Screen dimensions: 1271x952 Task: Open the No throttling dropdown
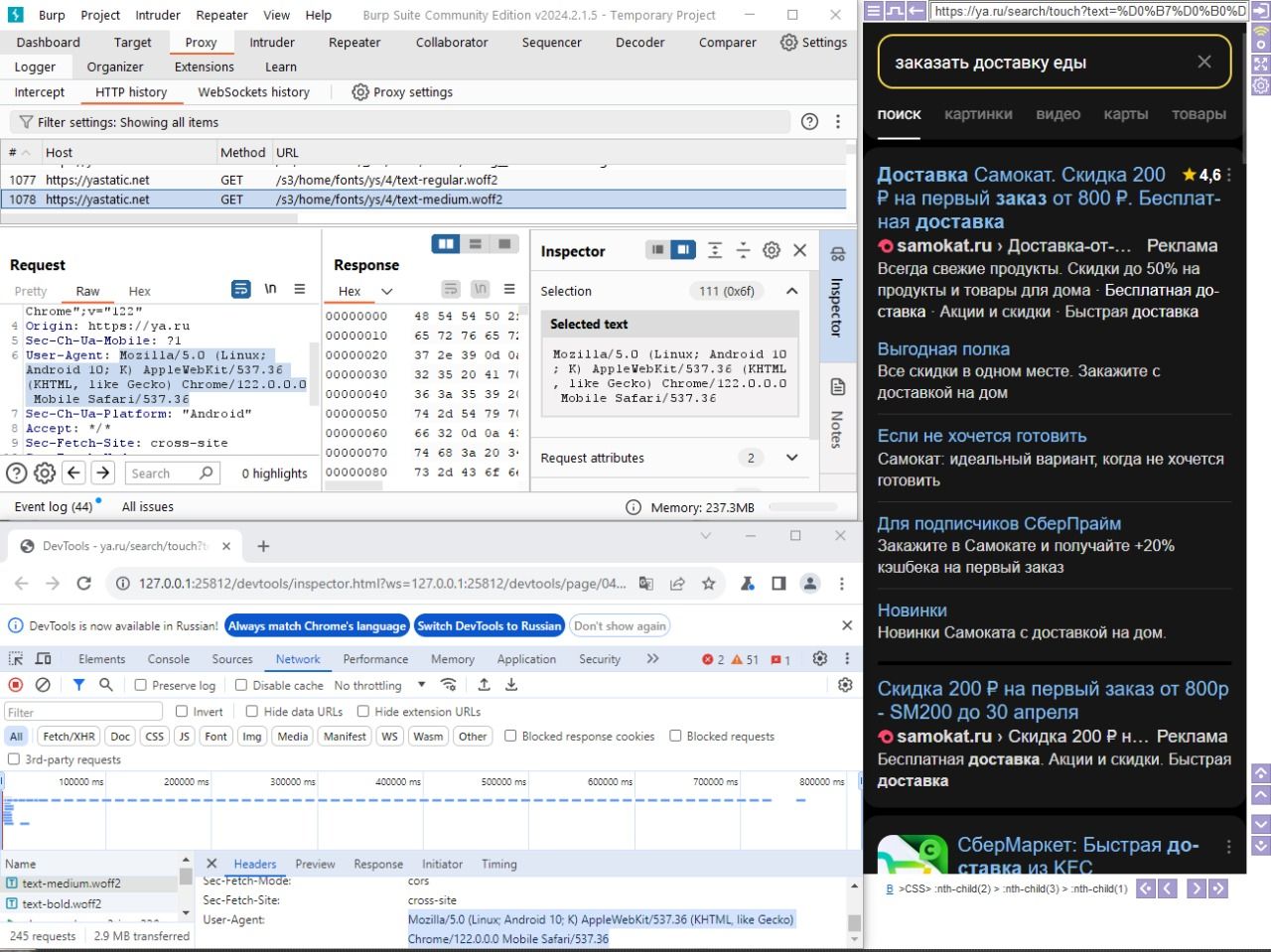point(379,686)
